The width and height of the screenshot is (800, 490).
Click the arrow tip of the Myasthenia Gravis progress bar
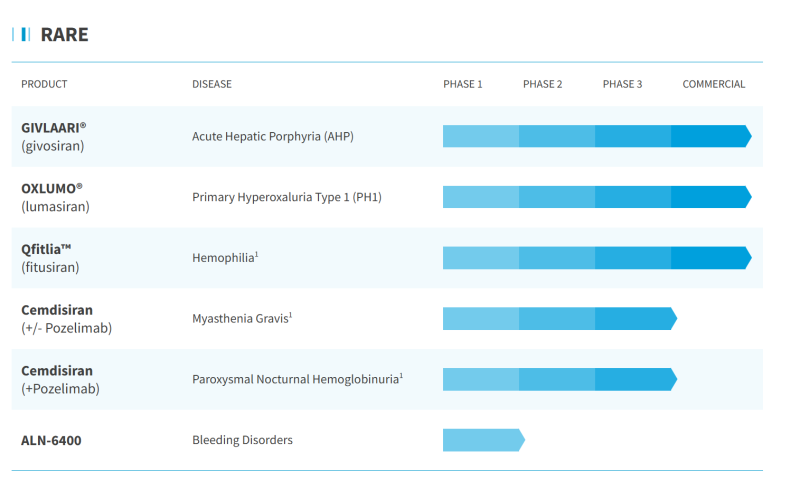(x=672, y=319)
